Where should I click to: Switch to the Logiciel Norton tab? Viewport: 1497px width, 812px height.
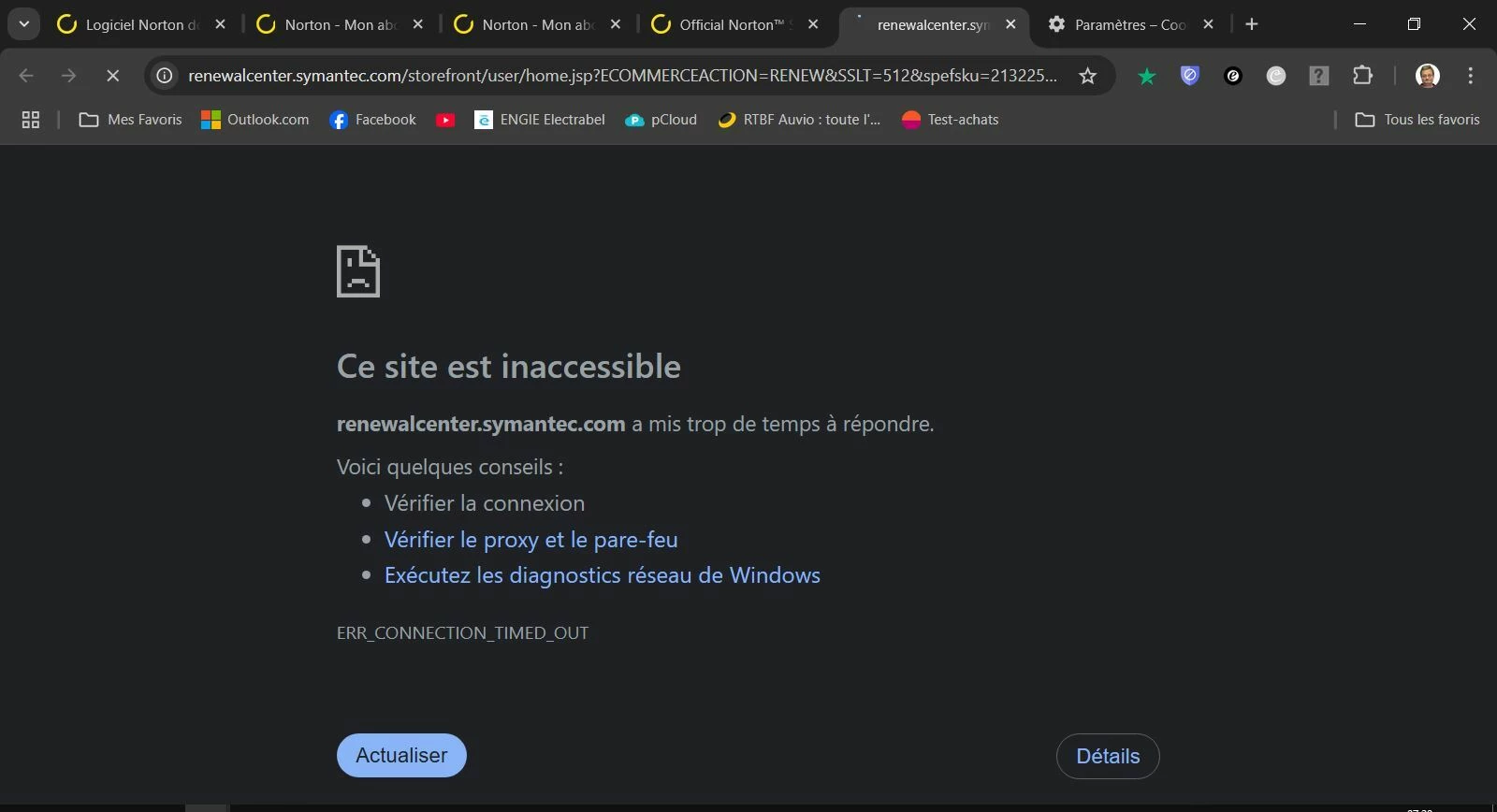(x=143, y=25)
